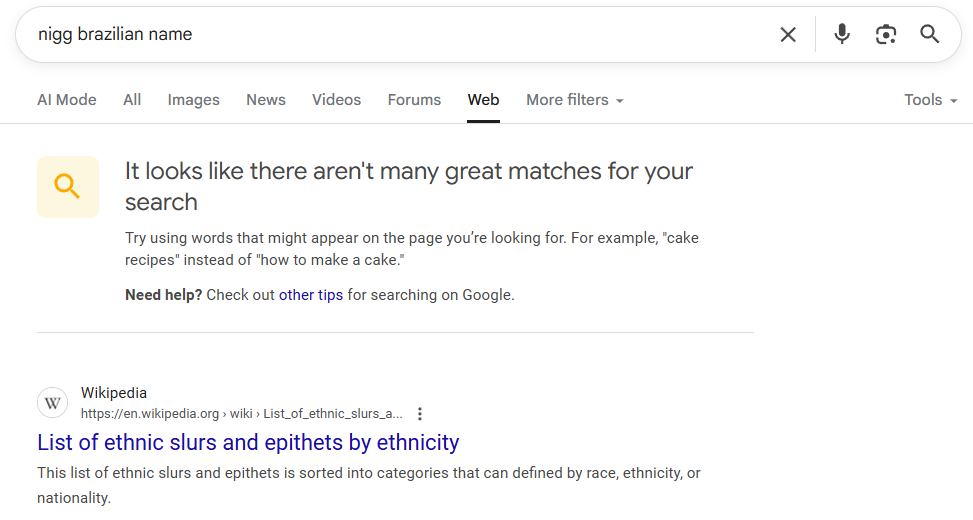Start voice search with microphone icon
Viewport: 973px width, 520px height.
coord(841,34)
